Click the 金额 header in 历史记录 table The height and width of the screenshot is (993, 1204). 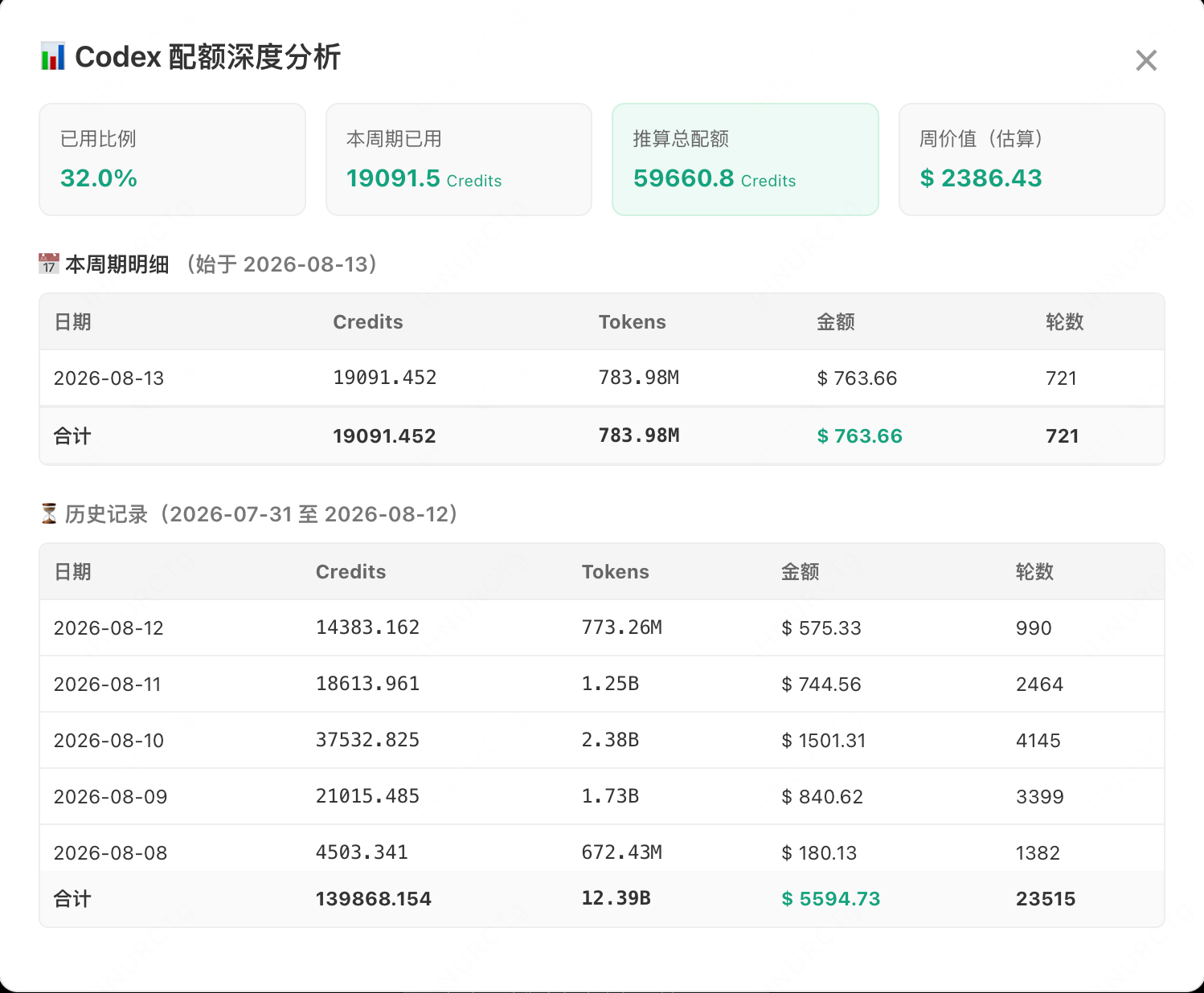801,572
